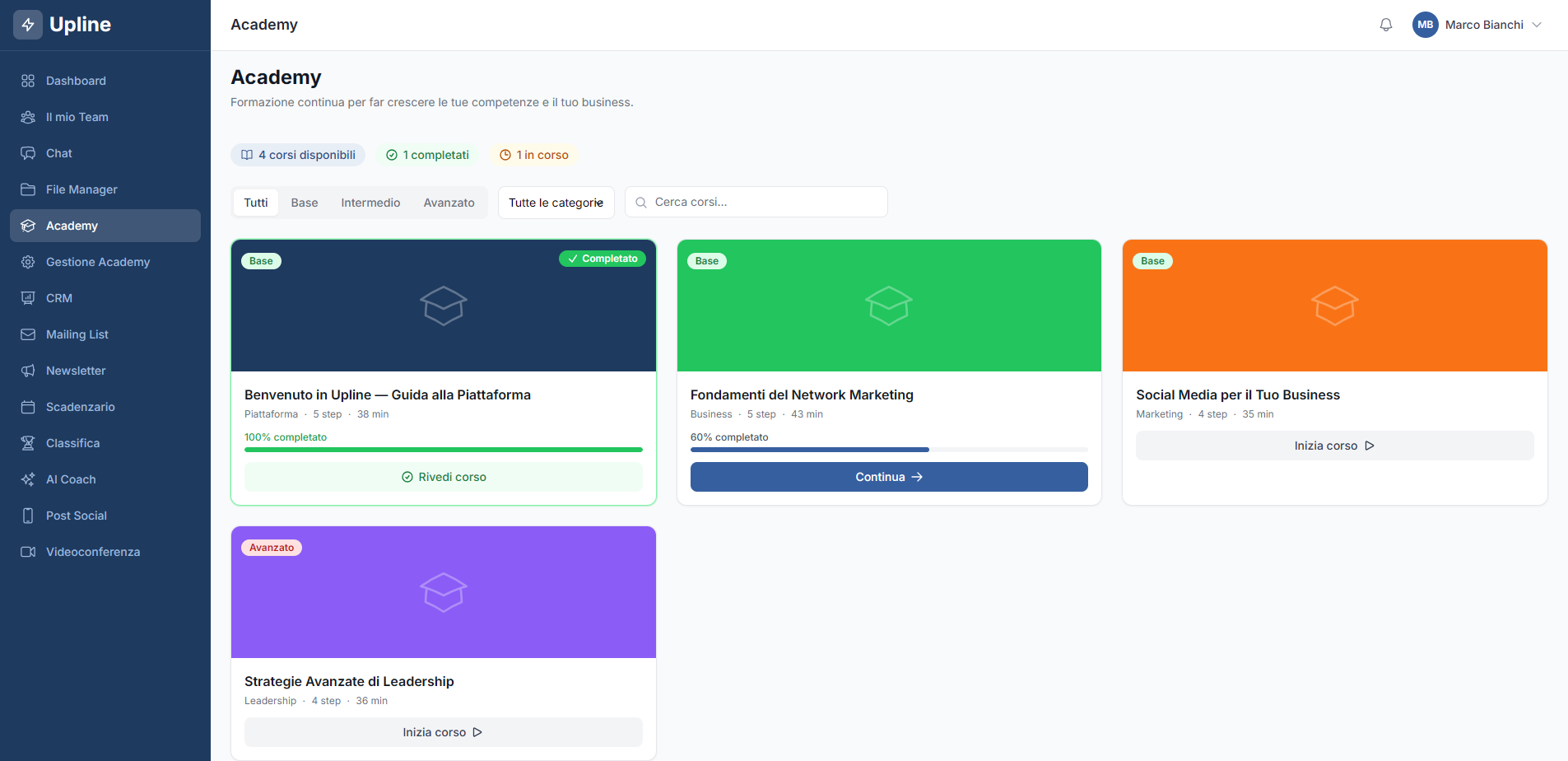Screen dimensions: 1568x761
Task: Expand the Marco Bianchi account menu
Action: tap(1477, 25)
